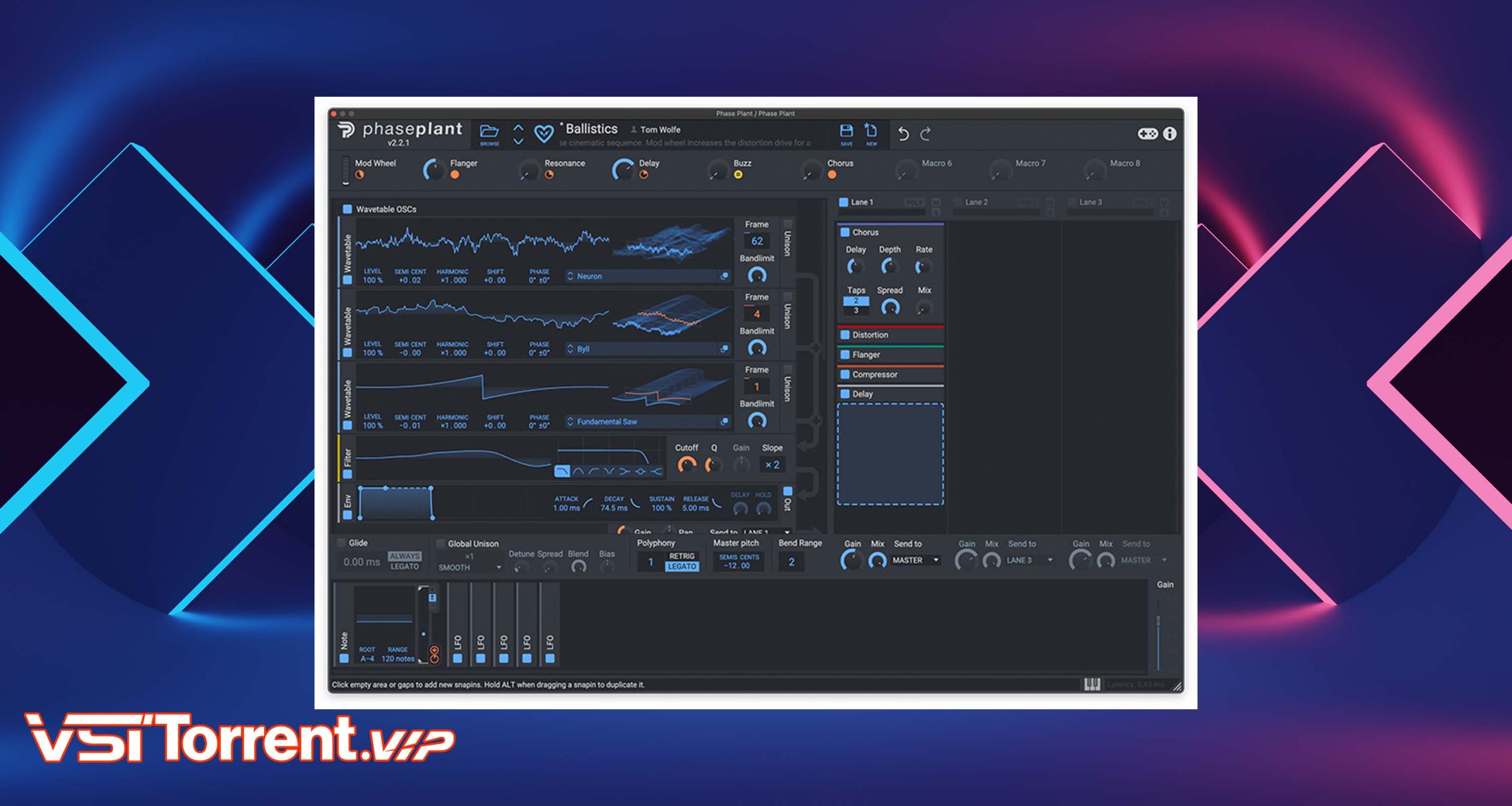Toggle the Env module enable
Viewport: 1512px width, 806px height.
347,515
